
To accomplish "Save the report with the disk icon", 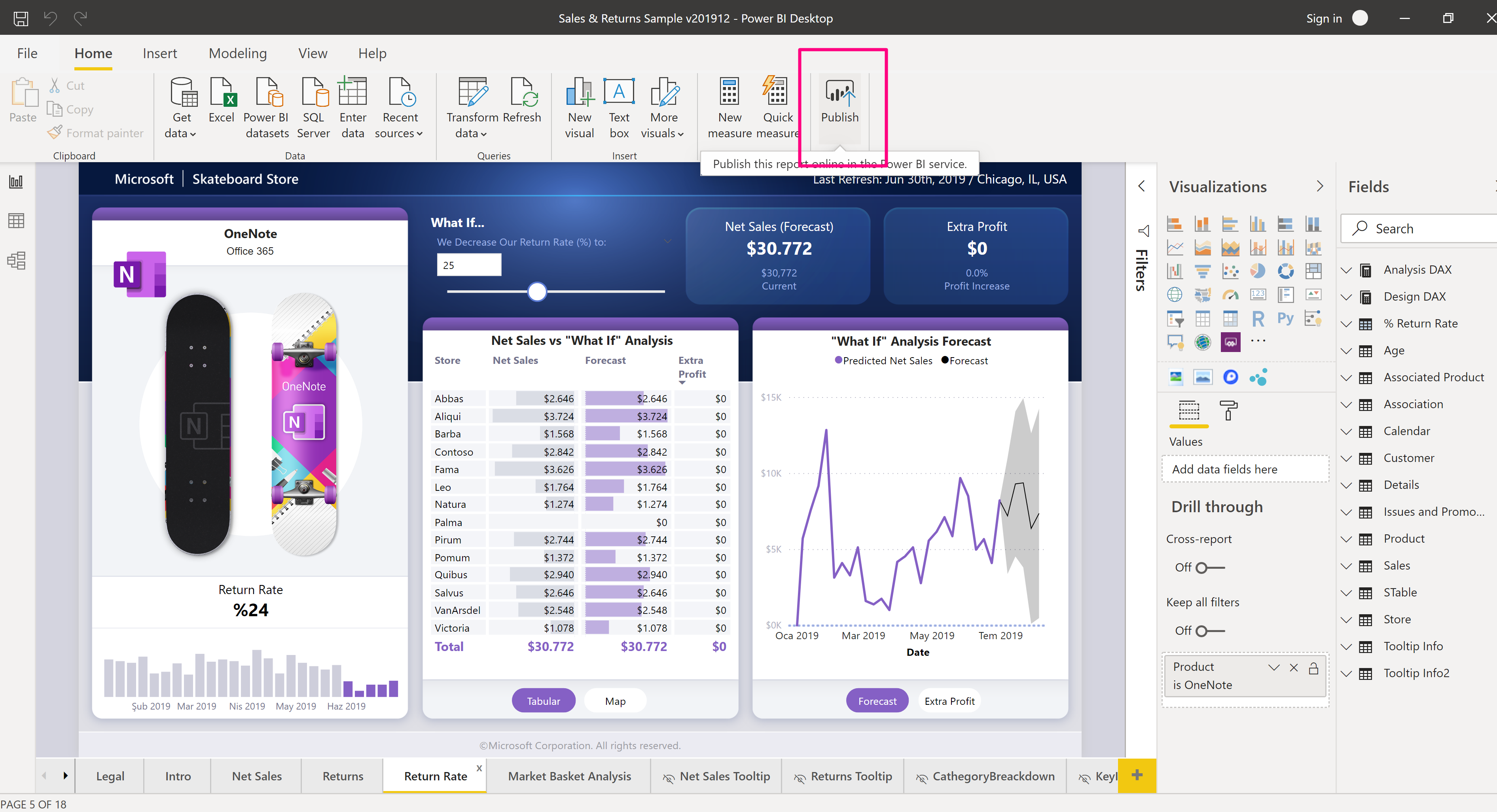I will click(21, 18).
